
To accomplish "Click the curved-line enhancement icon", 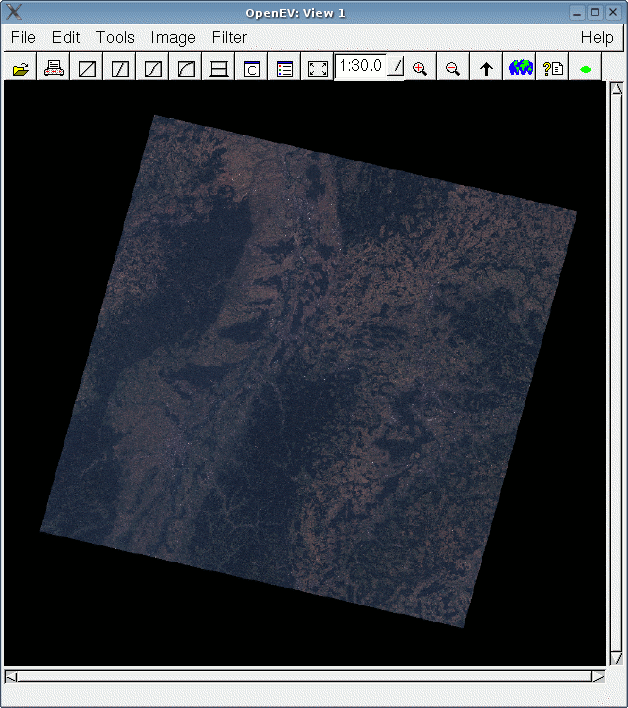I will click(186, 69).
